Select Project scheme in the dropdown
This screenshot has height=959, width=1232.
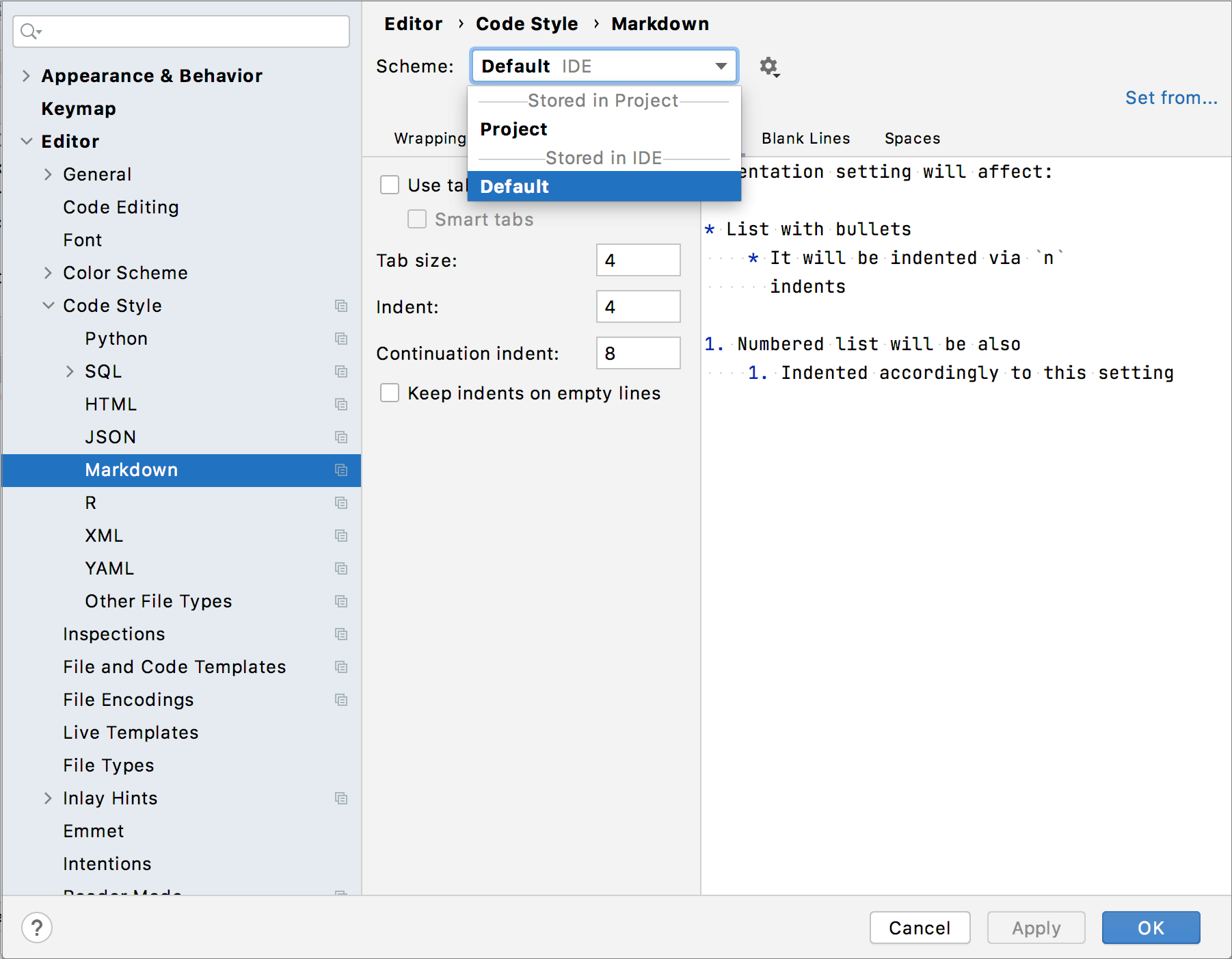click(x=513, y=129)
